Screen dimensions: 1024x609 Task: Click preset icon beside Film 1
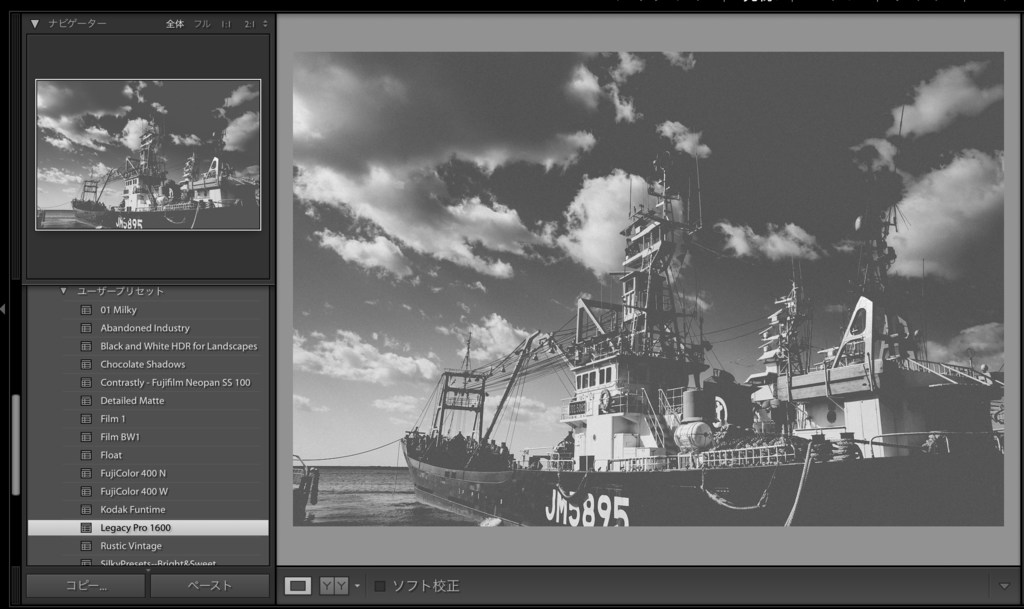point(86,419)
